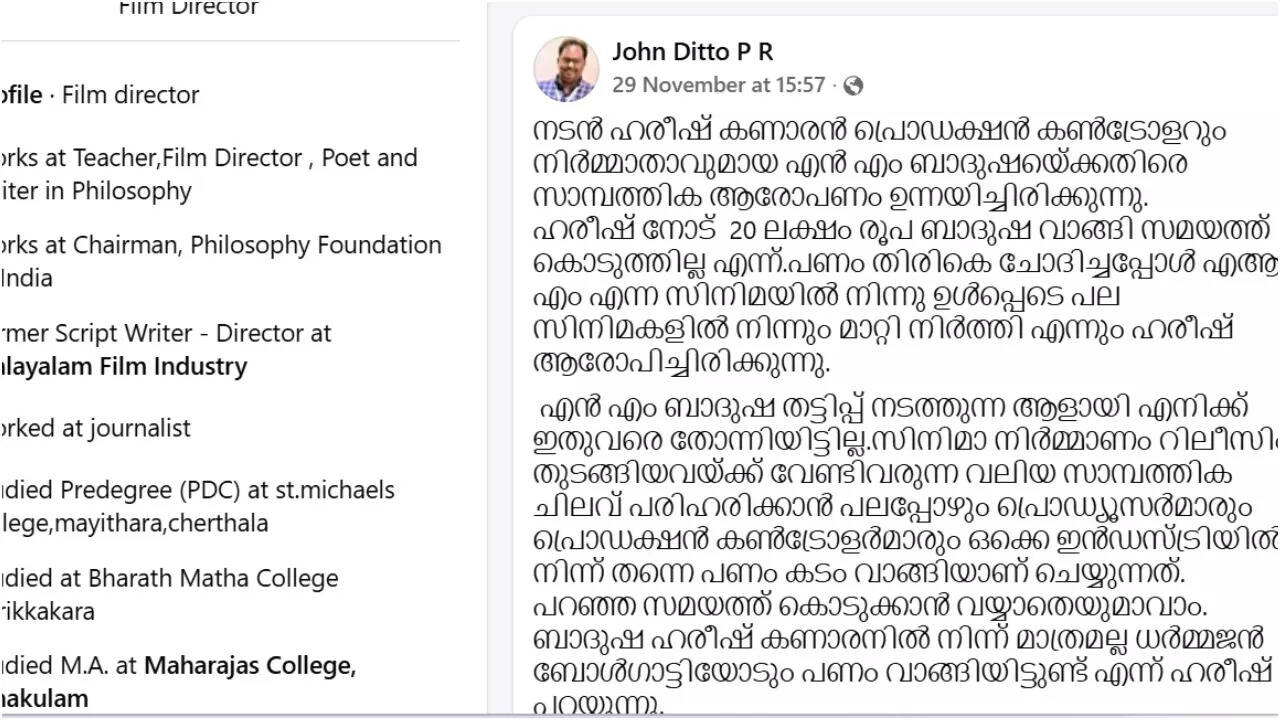Image resolution: width=1280 pixels, height=720 pixels.
Task: Click the last visible line of the post
Action: pos(598,706)
